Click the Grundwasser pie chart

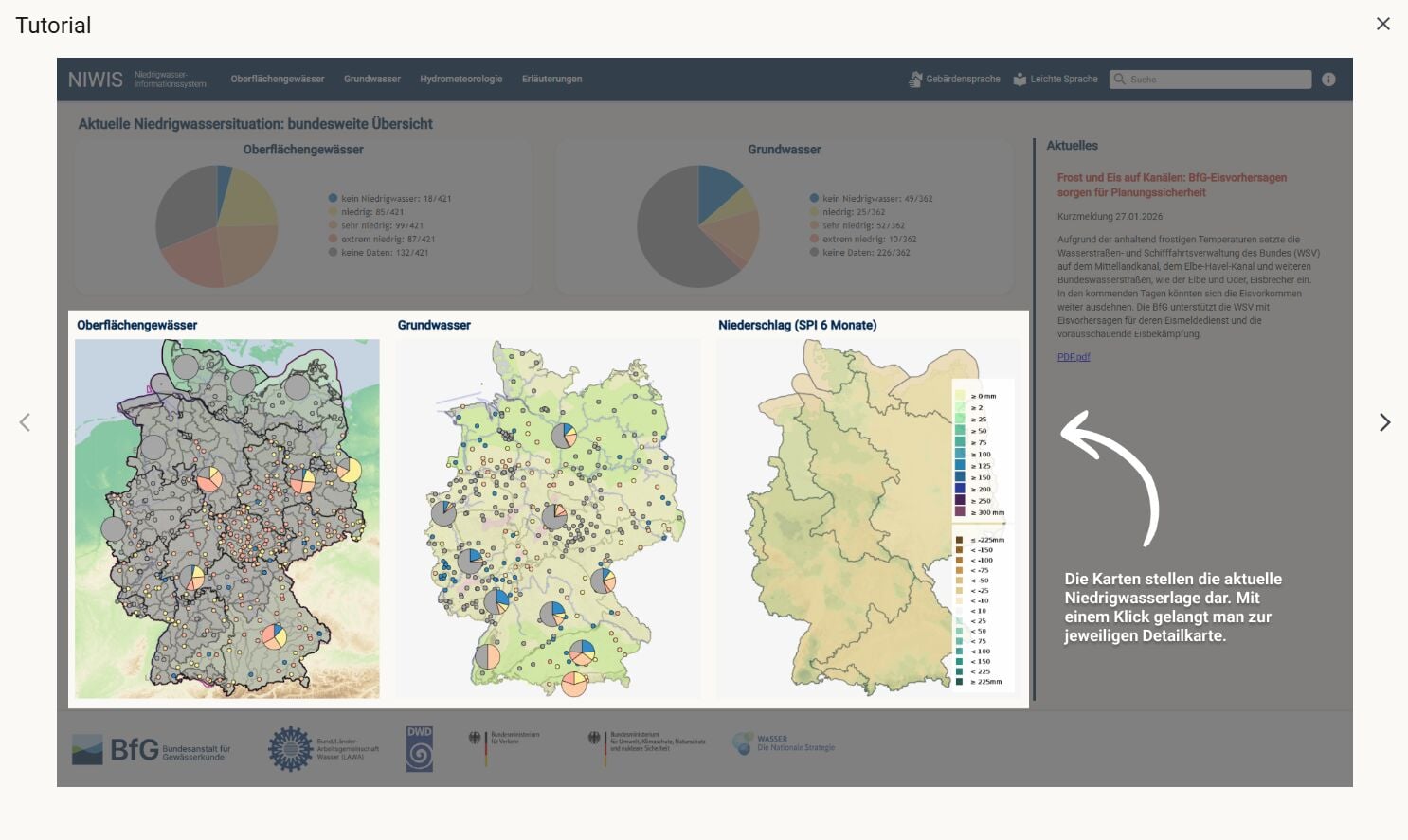tap(698, 225)
